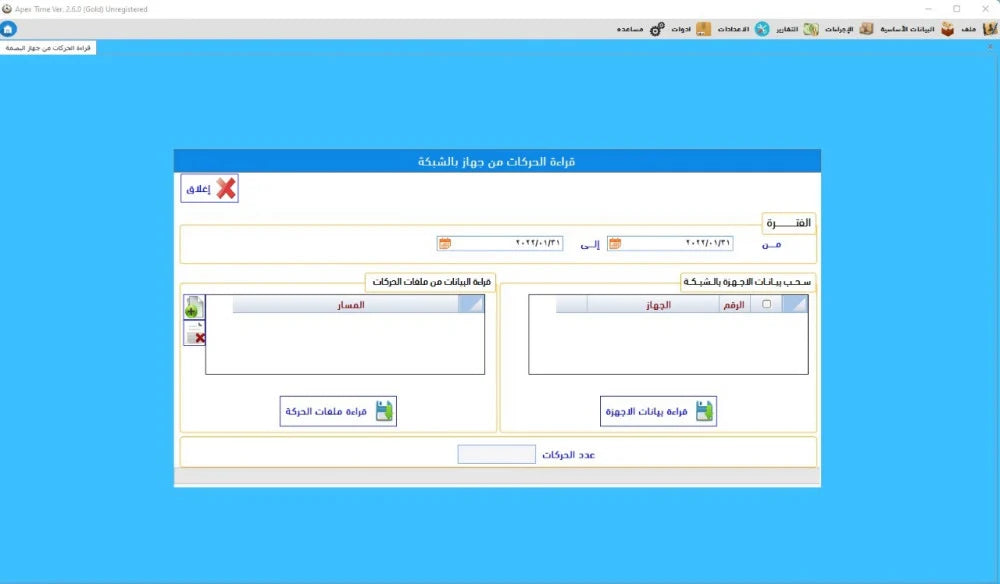Click the home icon at top-left
This screenshot has width=1000, height=584.
[x=9, y=29]
